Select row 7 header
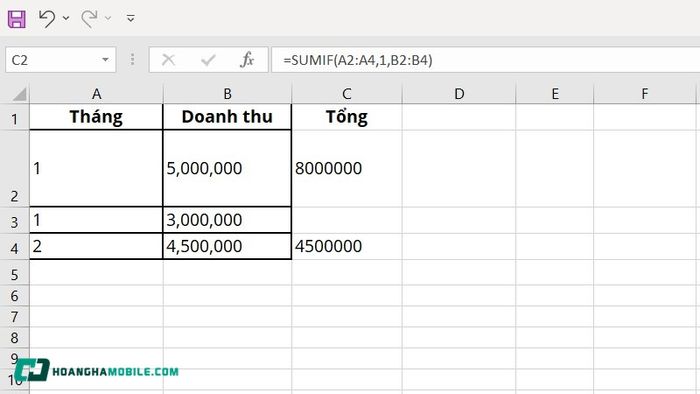Screen dimensions: 700x394 15,316
